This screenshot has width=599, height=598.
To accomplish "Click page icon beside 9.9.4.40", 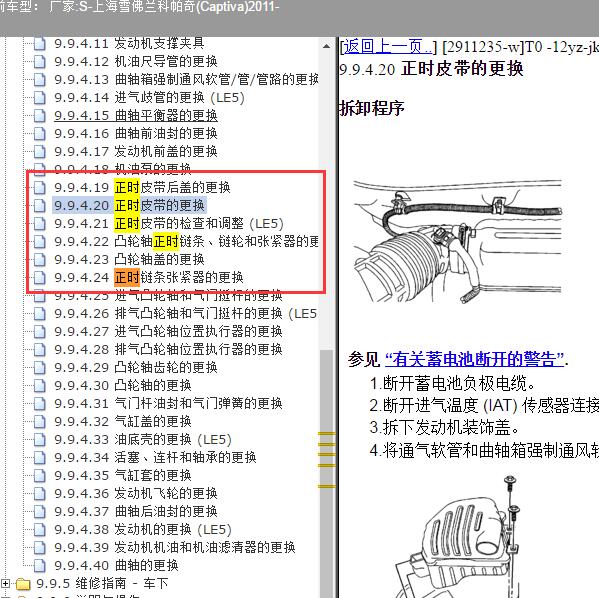I will (40, 566).
